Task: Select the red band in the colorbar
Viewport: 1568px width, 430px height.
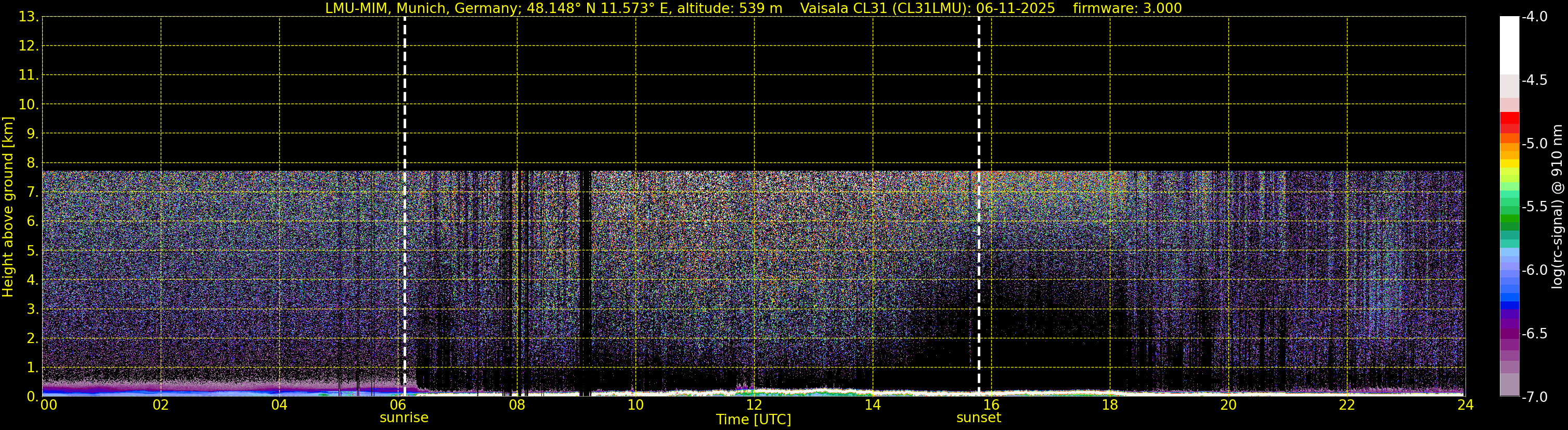Action: coord(1509,122)
